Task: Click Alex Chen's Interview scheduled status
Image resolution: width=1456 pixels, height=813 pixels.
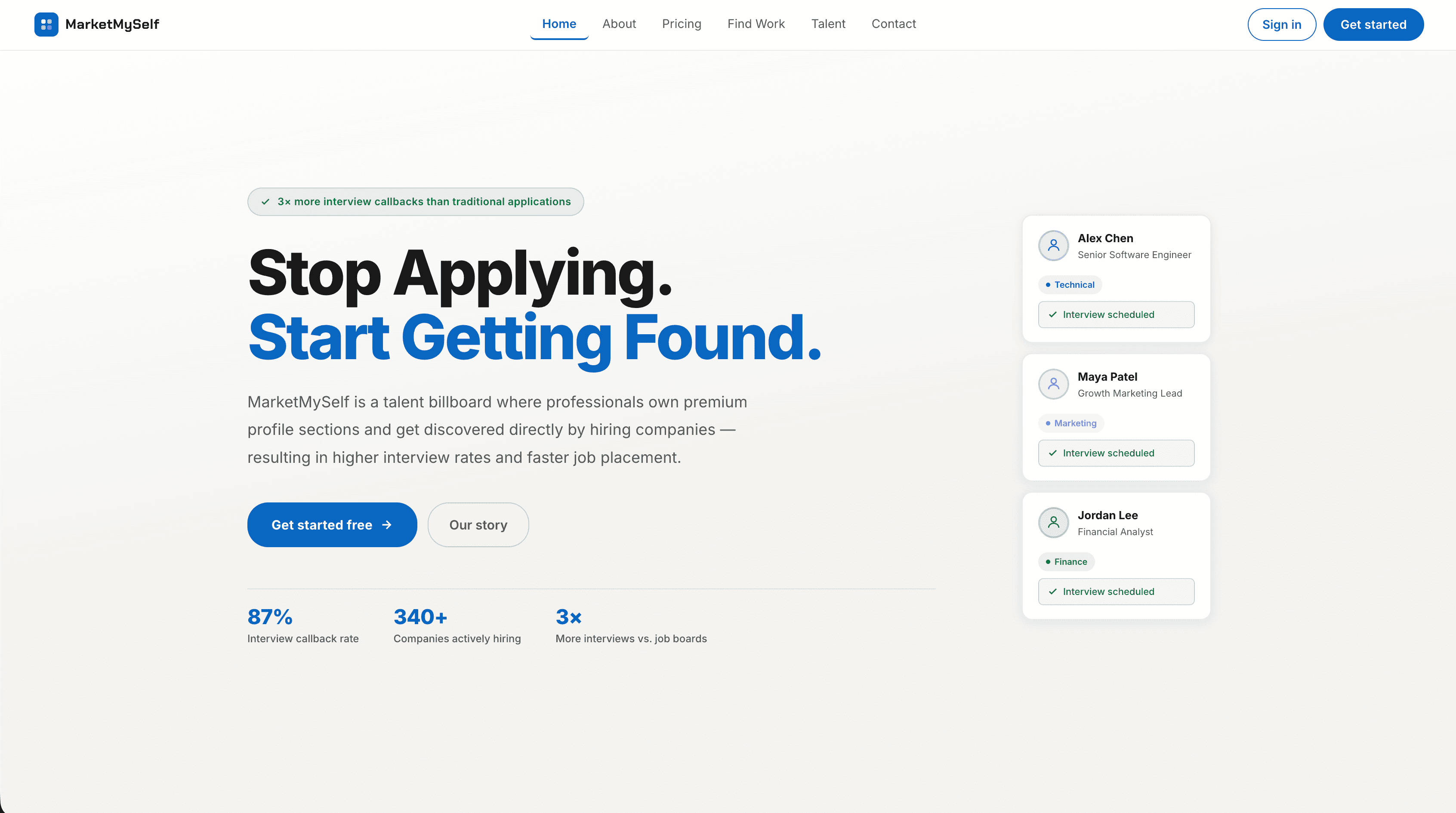Action: [x=1116, y=314]
